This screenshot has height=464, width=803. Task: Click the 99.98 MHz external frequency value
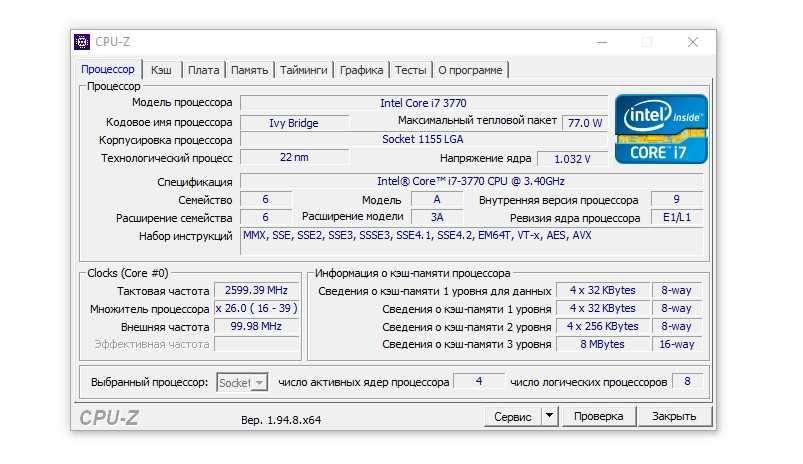point(256,326)
